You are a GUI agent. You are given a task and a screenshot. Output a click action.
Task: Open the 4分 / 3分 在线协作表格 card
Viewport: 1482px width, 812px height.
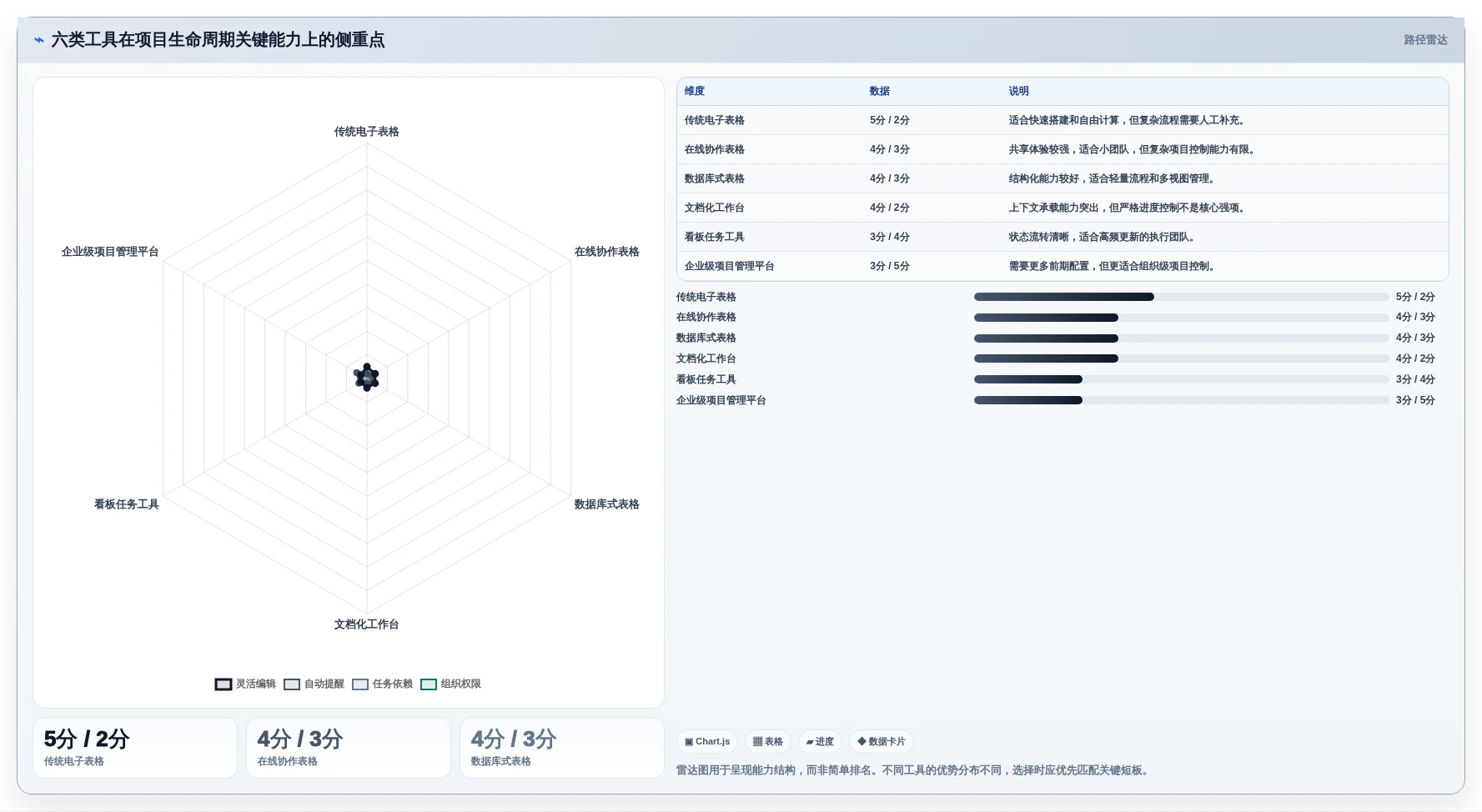(349, 749)
